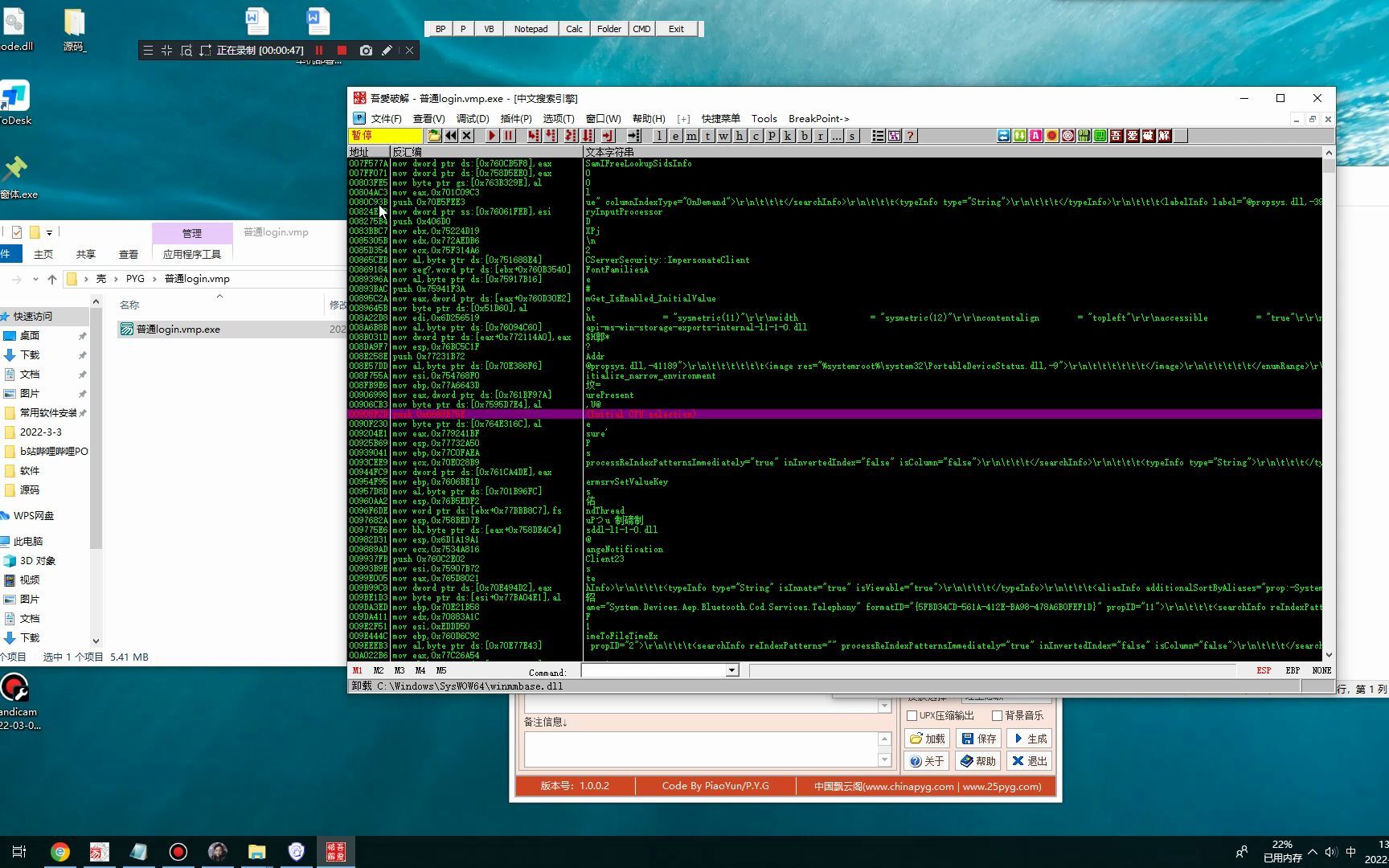This screenshot has width=1389, height=868.
Task: Open the log window 'l' button
Action: (x=659, y=136)
